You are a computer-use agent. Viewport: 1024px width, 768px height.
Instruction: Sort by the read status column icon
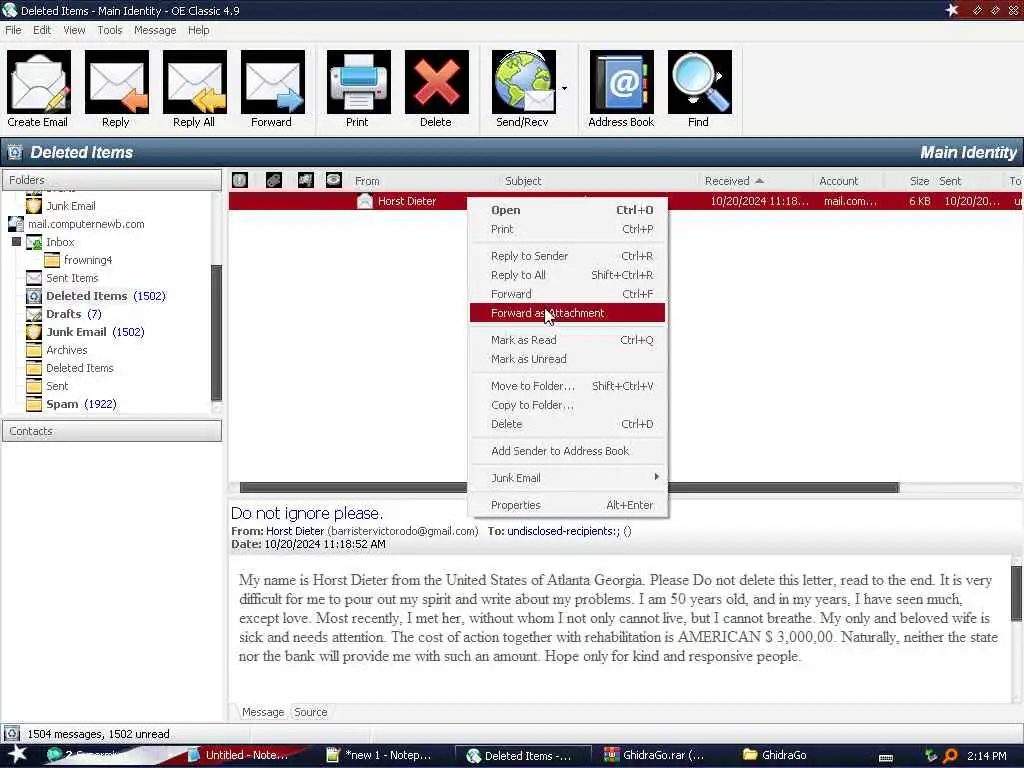click(334, 180)
